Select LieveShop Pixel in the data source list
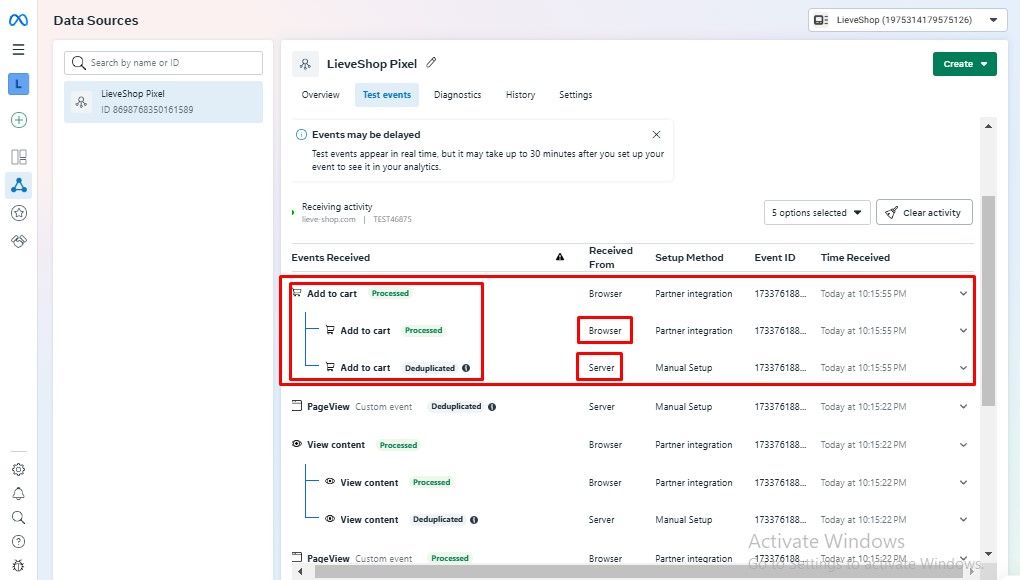The width and height of the screenshot is (1020, 580). pyautogui.click(x=163, y=102)
